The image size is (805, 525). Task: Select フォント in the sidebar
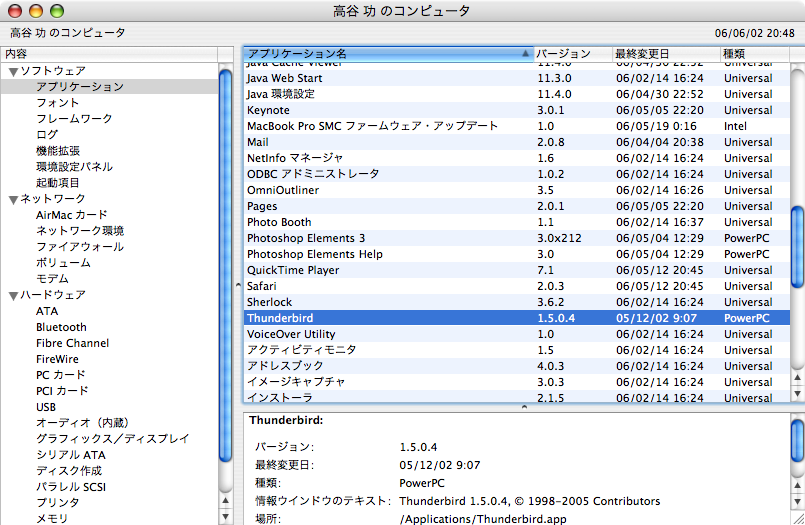coord(58,103)
